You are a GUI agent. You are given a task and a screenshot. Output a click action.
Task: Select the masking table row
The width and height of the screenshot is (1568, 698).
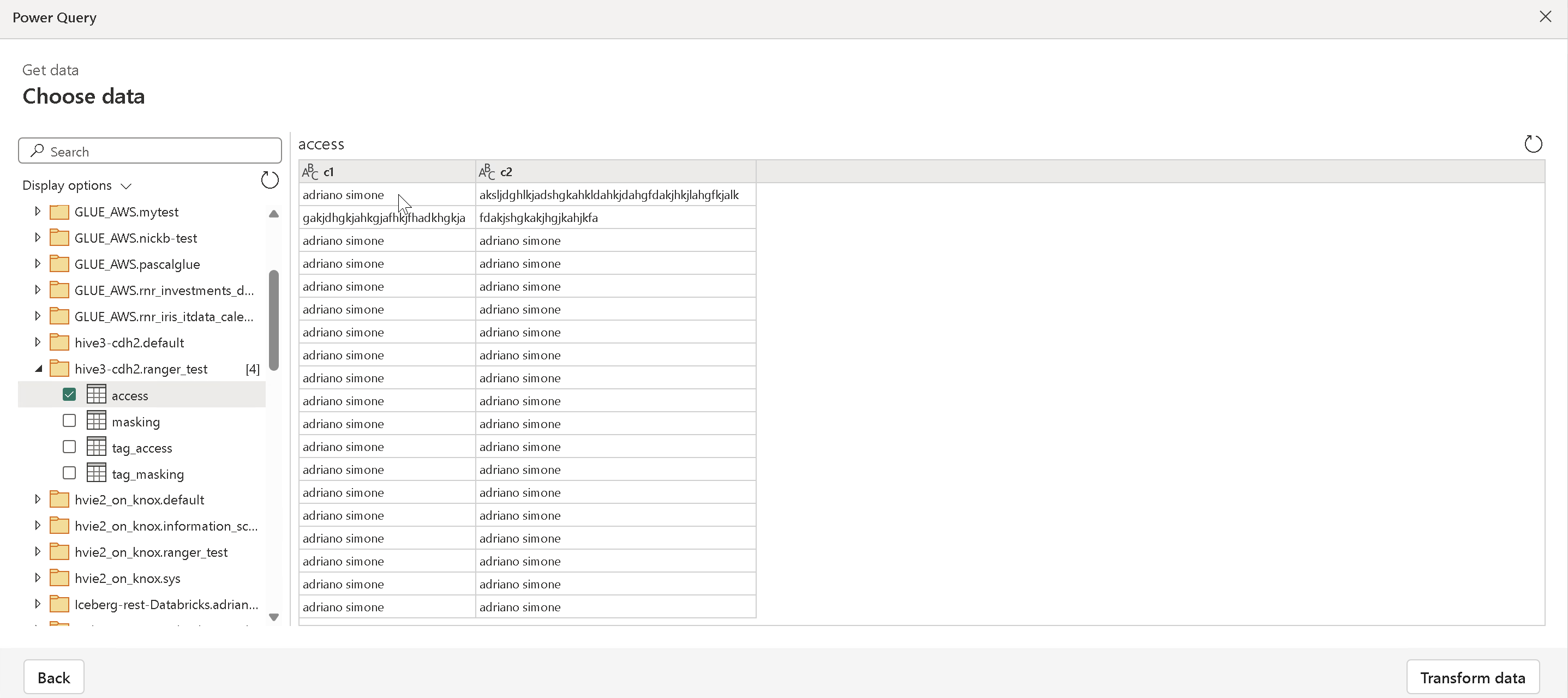click(142, 421)
